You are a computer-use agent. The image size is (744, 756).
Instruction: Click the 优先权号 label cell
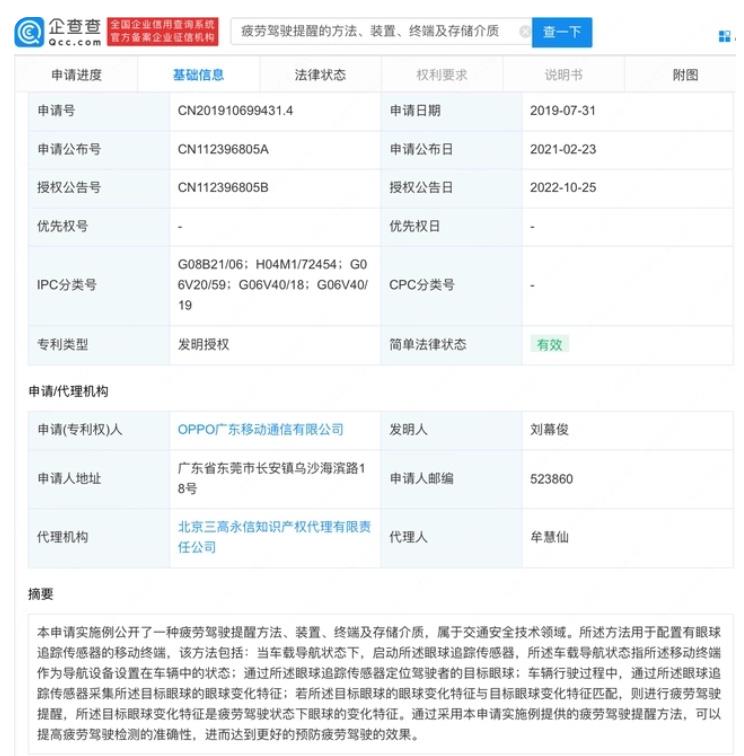coord(99,226)
